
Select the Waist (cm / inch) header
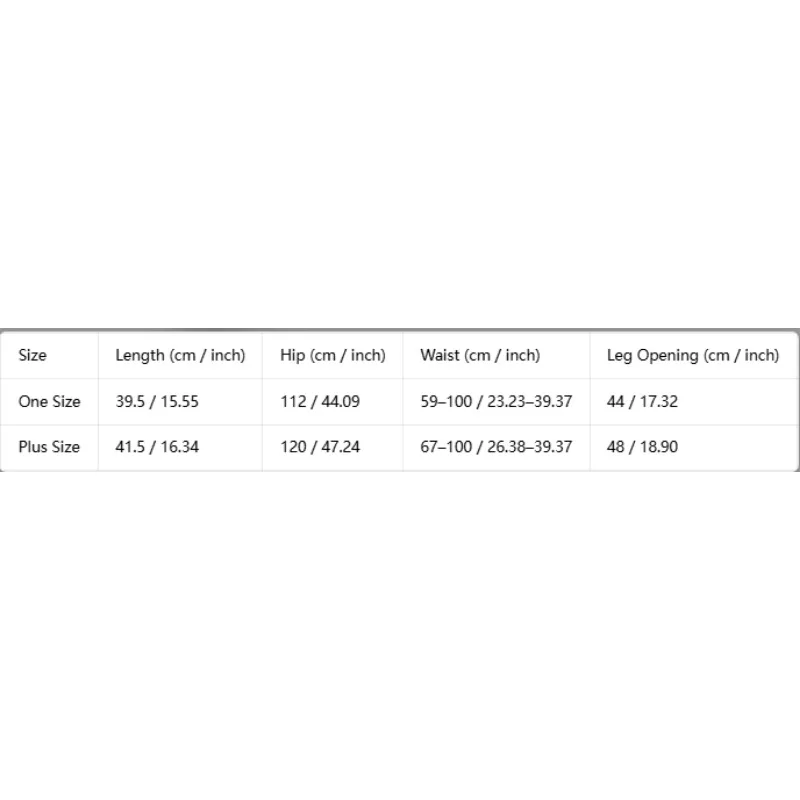pos(480,355)
